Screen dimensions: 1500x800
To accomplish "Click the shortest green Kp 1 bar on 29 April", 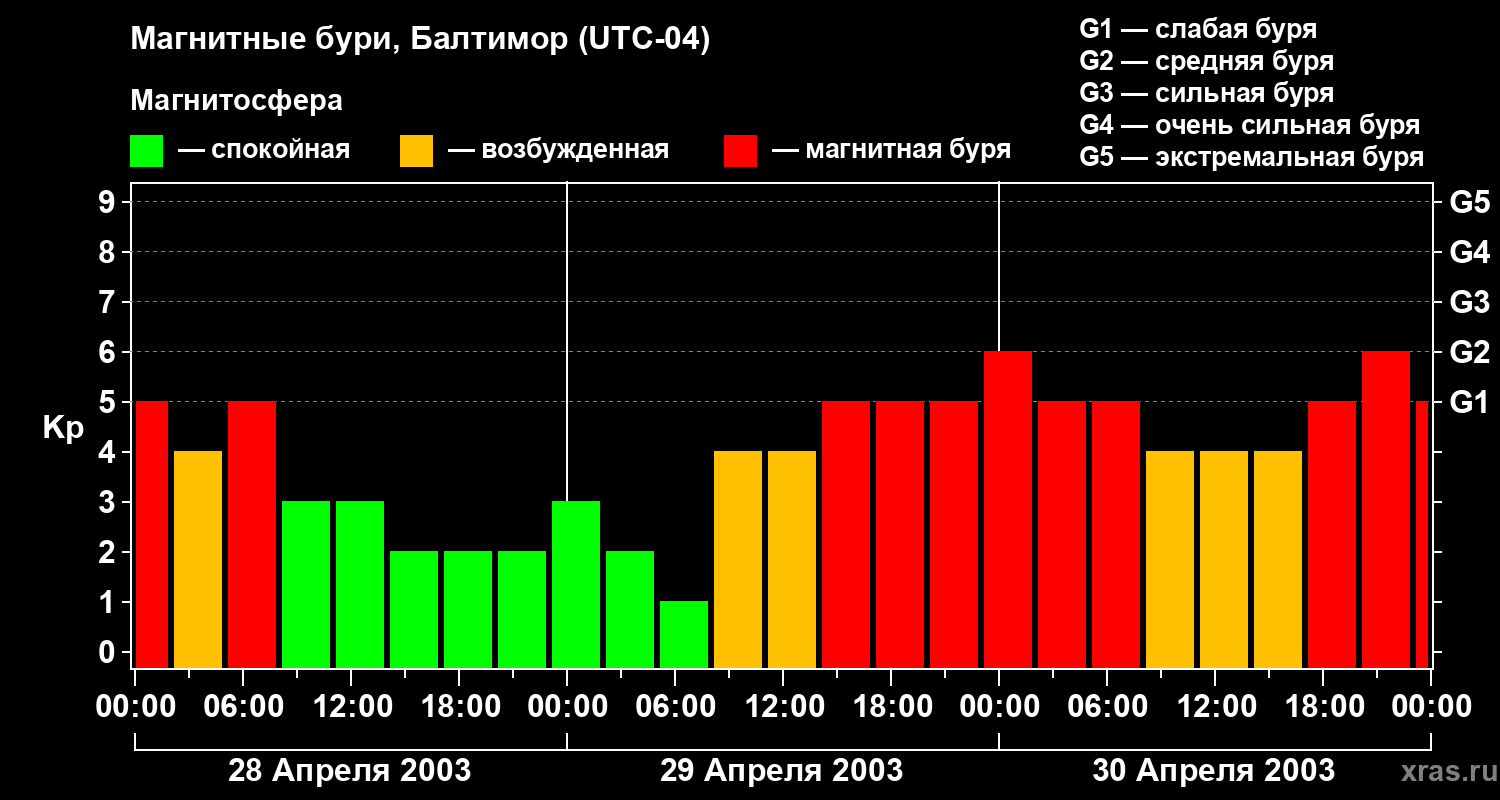I will [x=684, y=635].
